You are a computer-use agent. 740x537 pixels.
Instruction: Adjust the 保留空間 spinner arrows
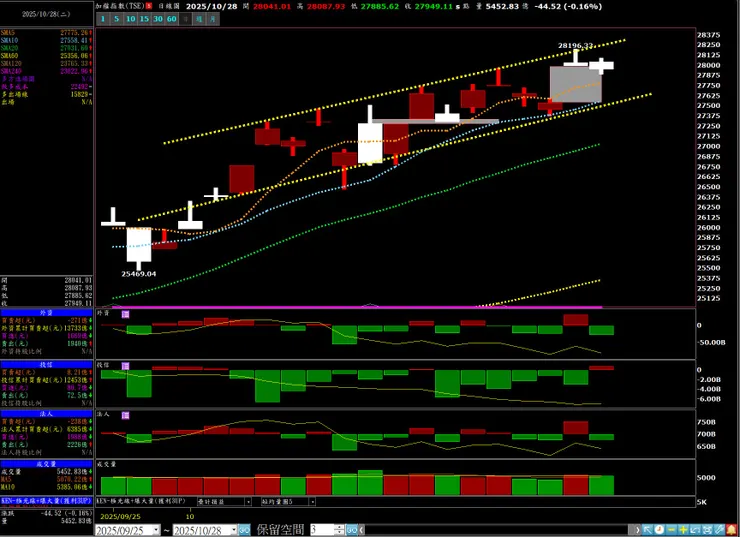pyautogui.click(x=339, y=530)
